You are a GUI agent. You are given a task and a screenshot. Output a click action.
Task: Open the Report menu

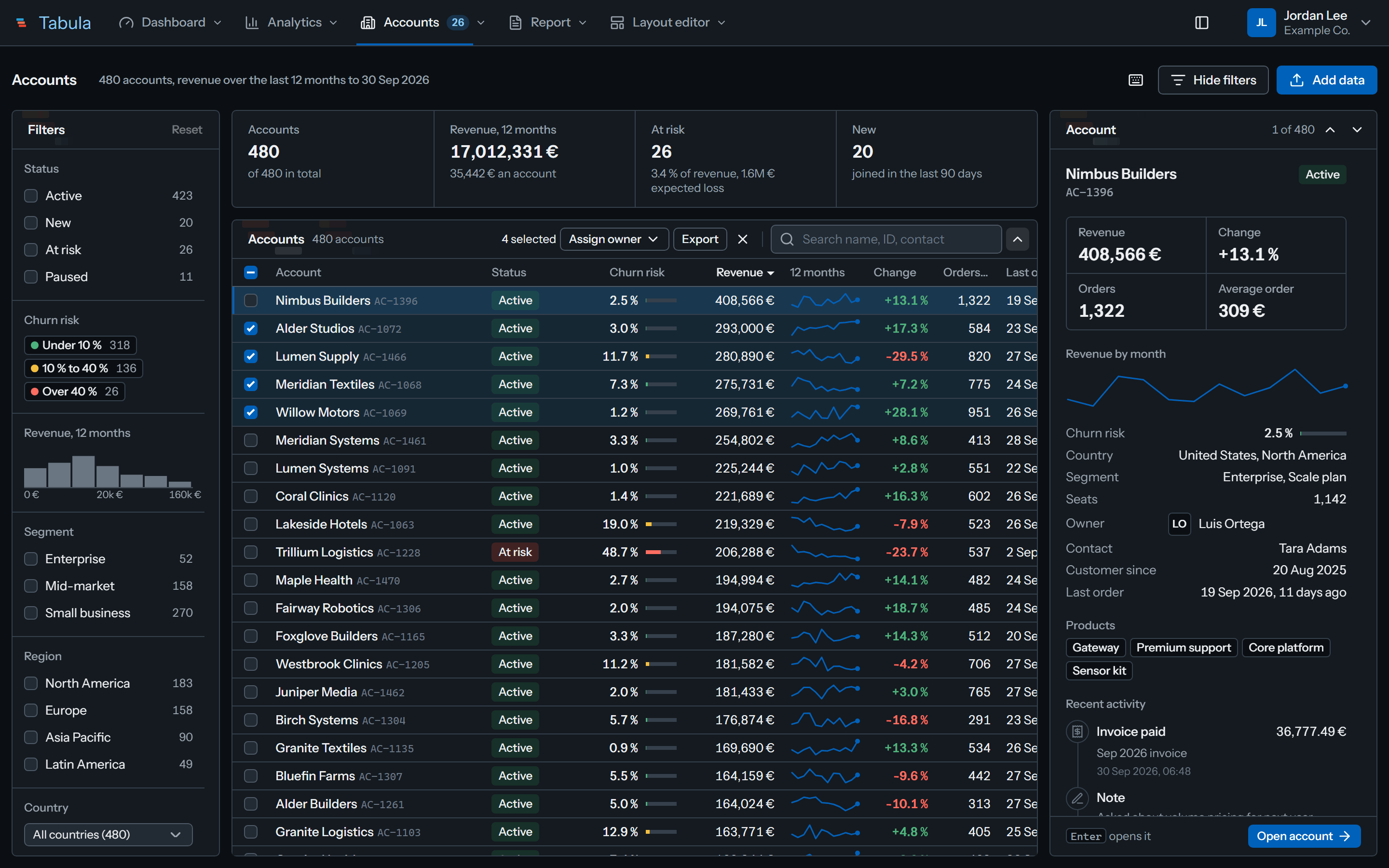547,22
